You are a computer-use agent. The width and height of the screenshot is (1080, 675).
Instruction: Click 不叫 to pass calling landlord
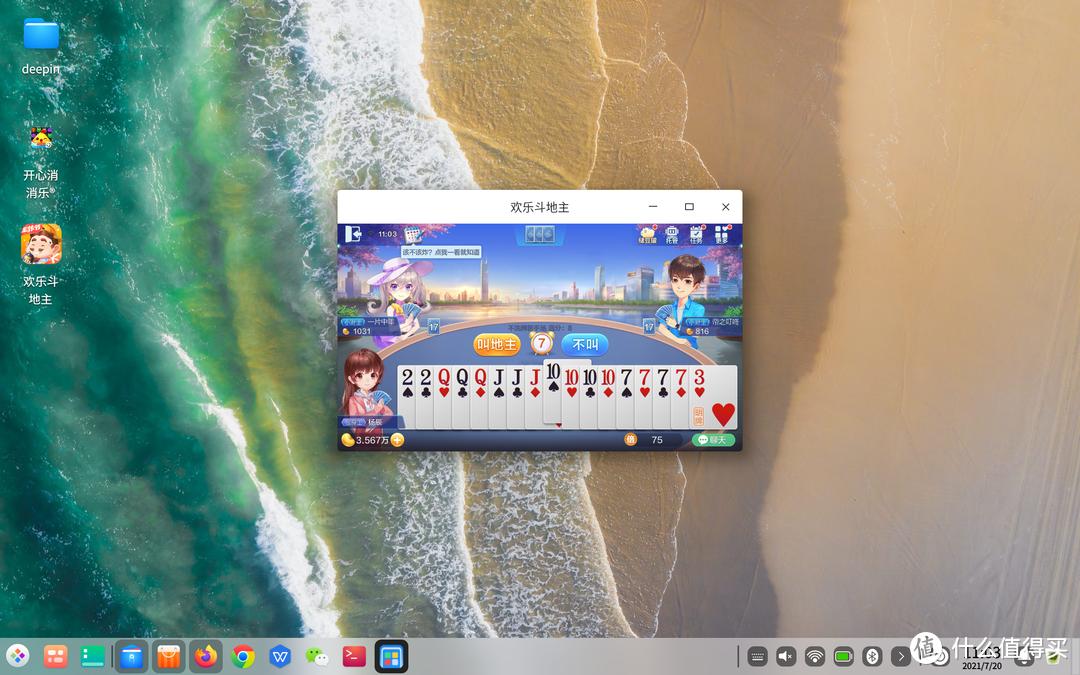[584, 343]
